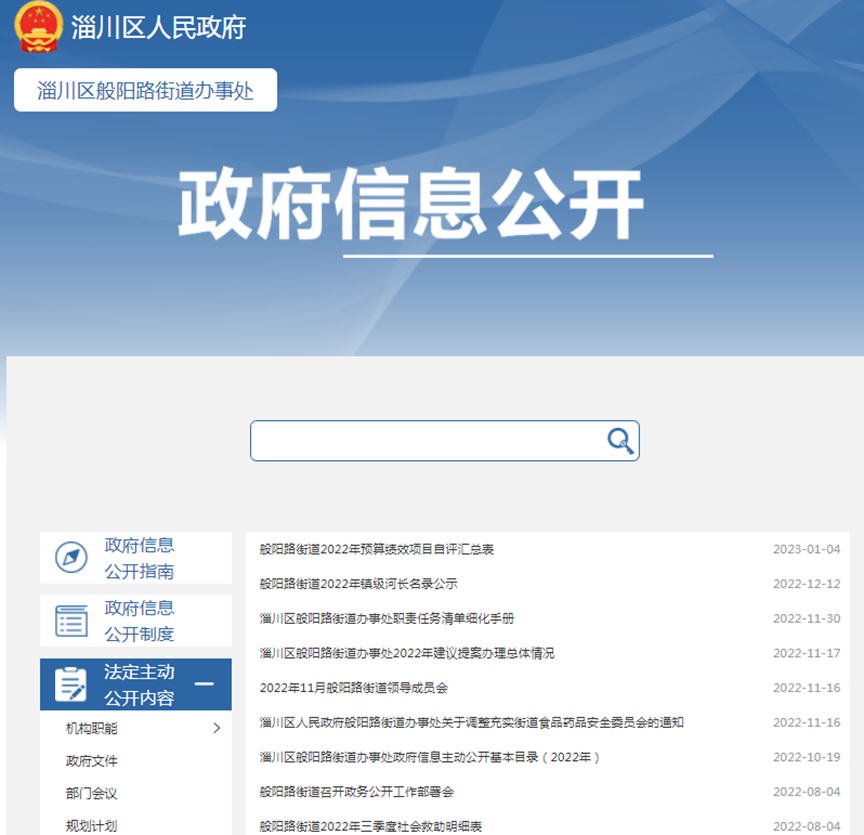Image resolution: width=864 pixels, height=835 pixels.
Task: Click the compass icon for 政府信息公开指南
Action: pos(71,558)
